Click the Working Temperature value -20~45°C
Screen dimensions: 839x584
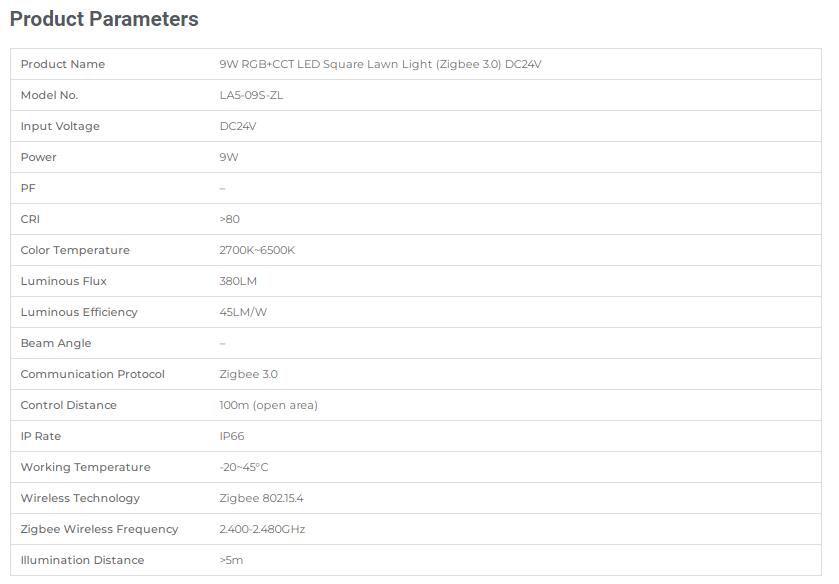[x=244, y=467]
